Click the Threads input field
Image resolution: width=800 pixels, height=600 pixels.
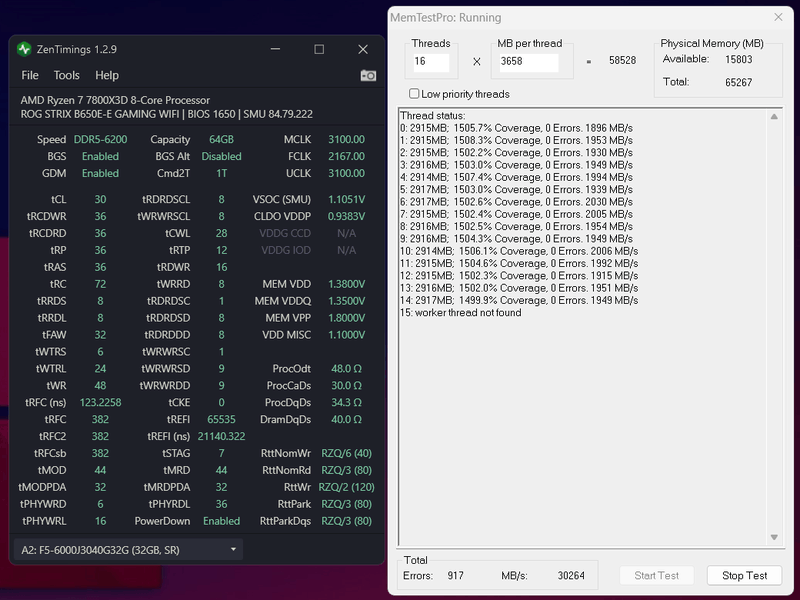coord(431,62)
